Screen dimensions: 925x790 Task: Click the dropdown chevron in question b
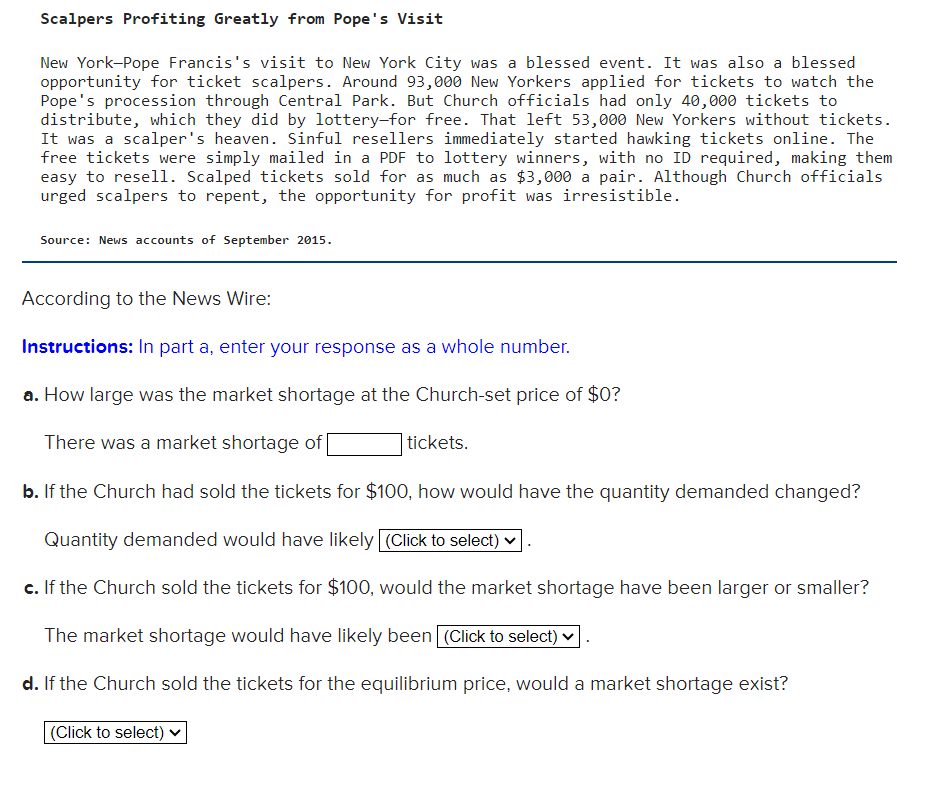pos(510,540)
